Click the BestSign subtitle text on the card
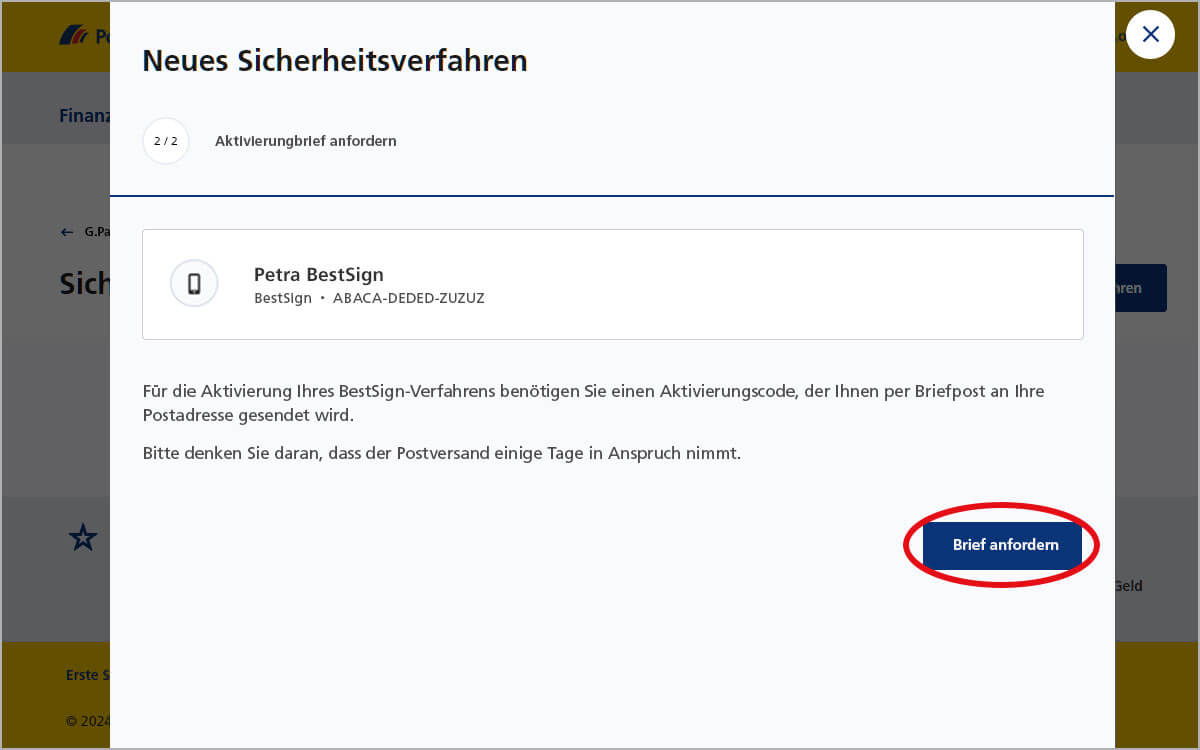Screen dimensions: 1200x750 283,297
